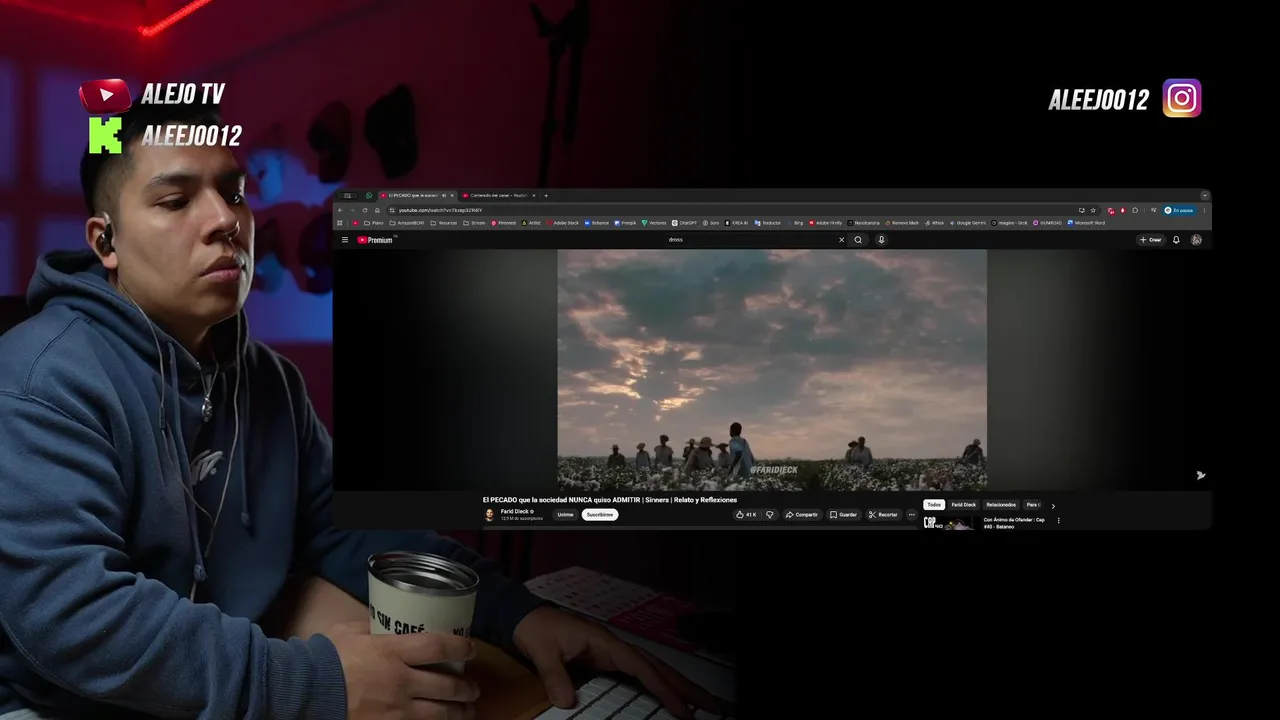Screen dimensions: 1280x720
Task: Open the Freepik bookmark
Action: point(625,223)
